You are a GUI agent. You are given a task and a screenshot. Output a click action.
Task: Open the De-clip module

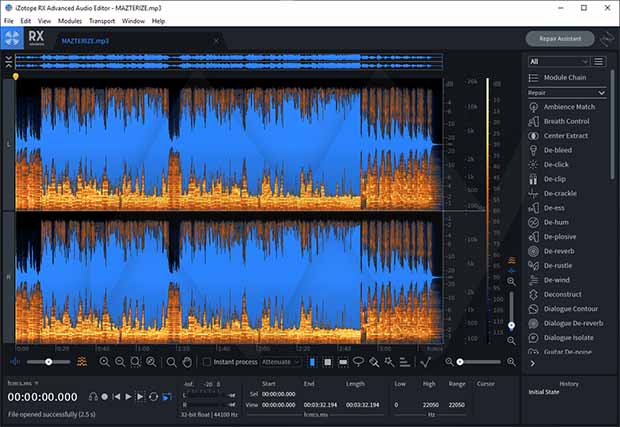point(547,179)
